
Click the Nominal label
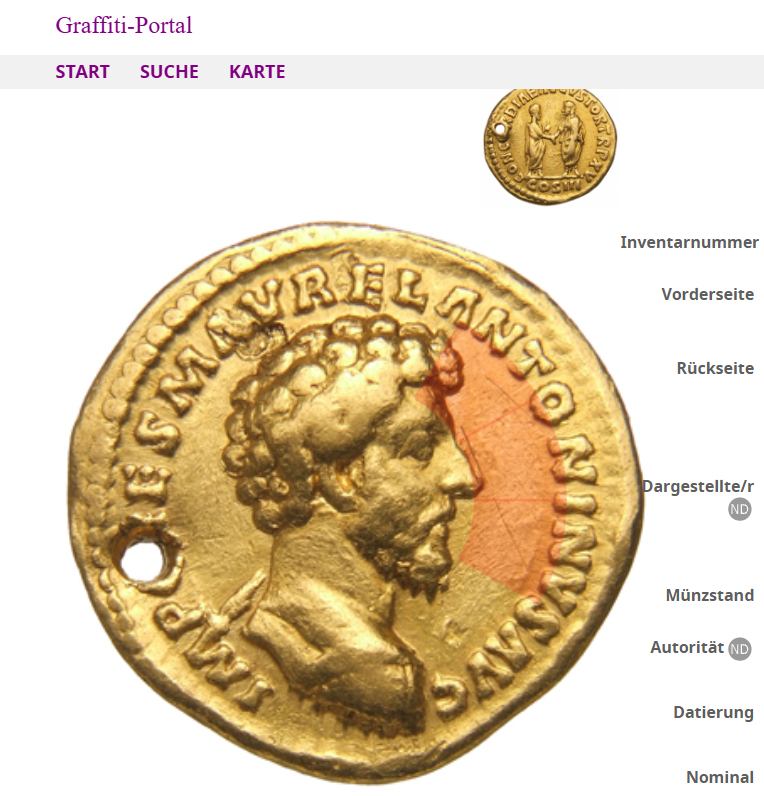point(720,777)
